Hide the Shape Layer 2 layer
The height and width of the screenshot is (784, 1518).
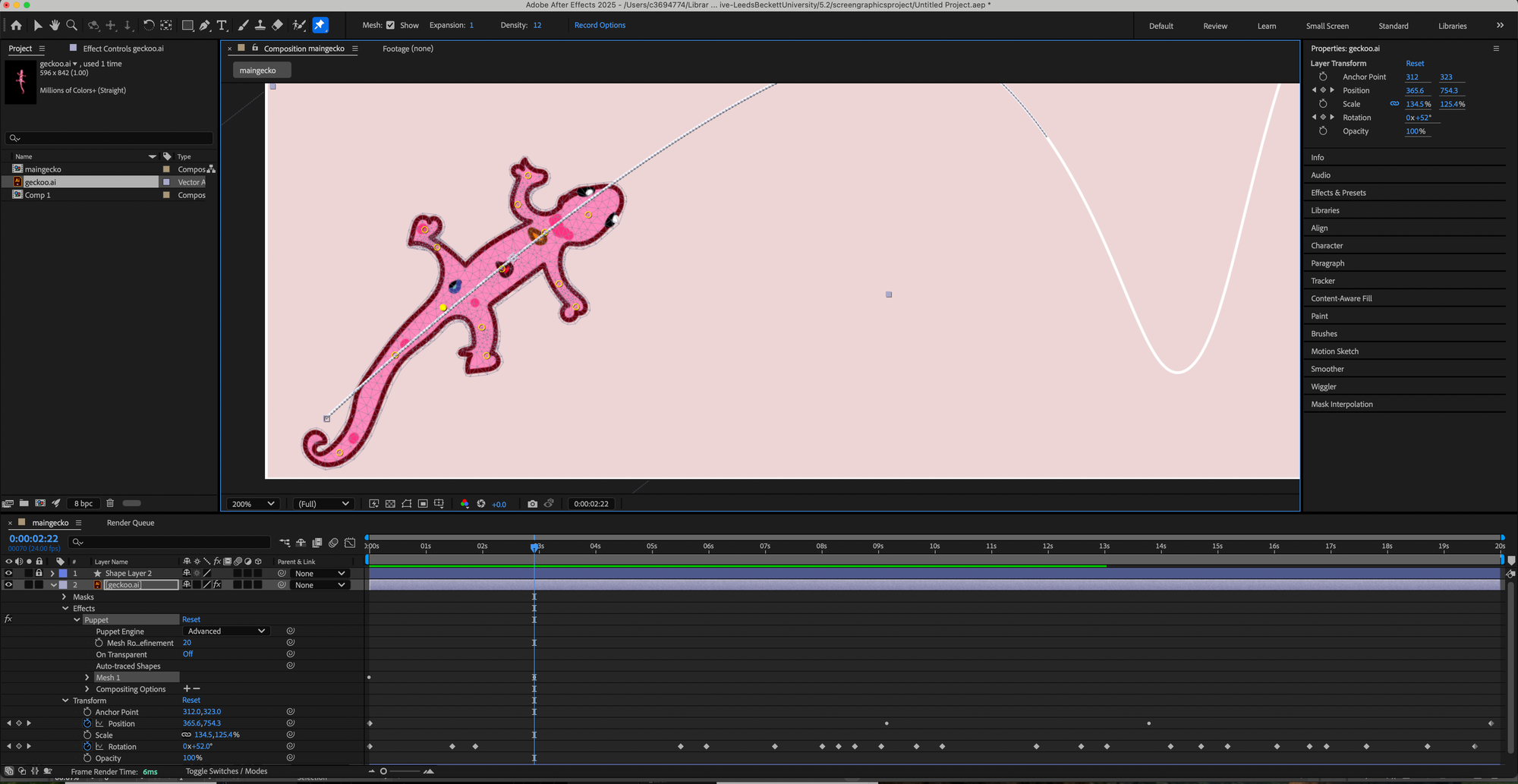[8, 574]
